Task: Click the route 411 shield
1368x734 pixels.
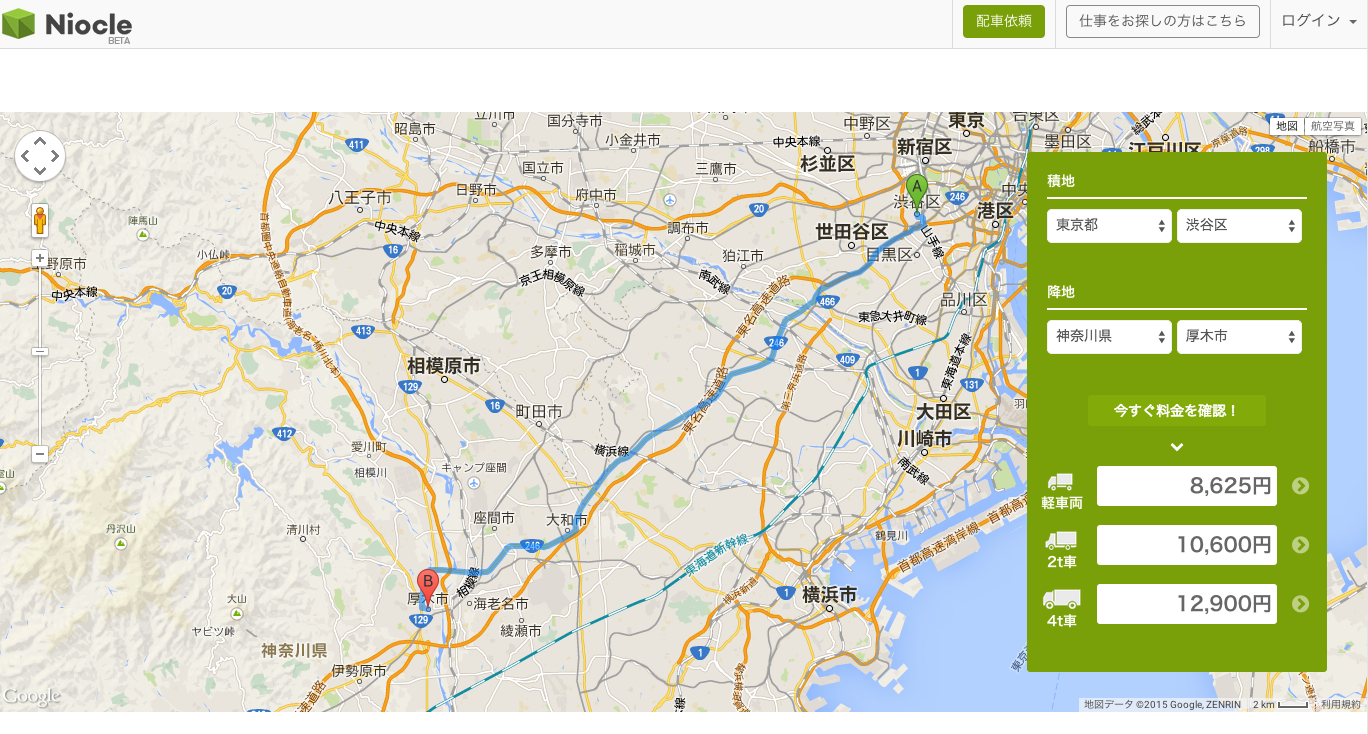Action: (356, 145)
